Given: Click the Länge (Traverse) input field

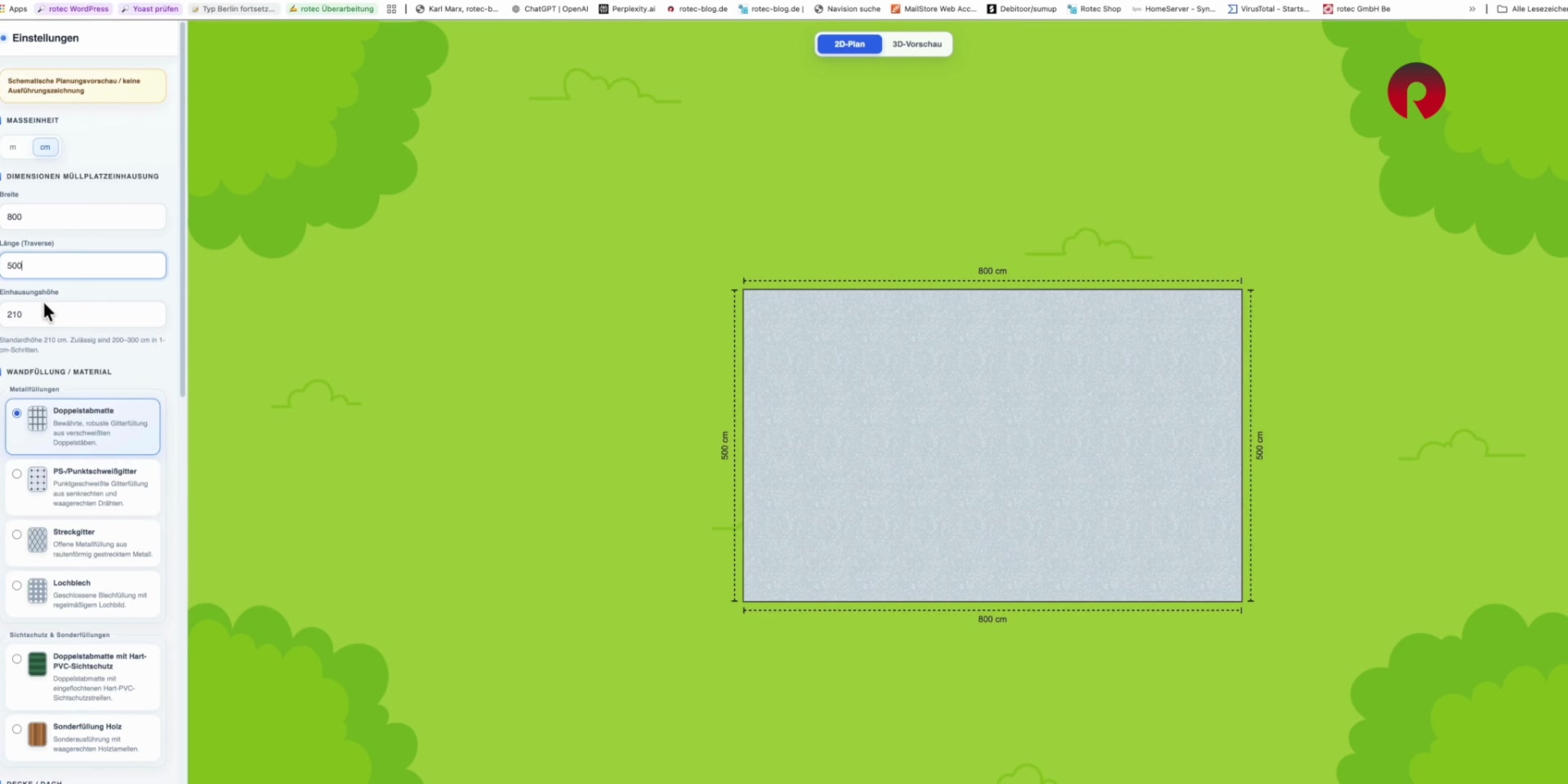Looking at the screenshot, I should tap(82, 265).
